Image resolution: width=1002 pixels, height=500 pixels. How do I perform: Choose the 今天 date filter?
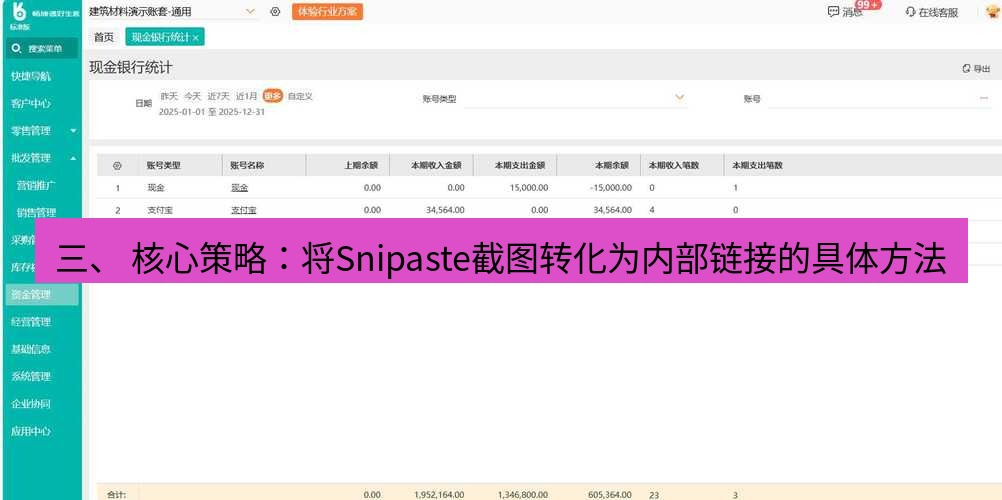tap(192, 97)
